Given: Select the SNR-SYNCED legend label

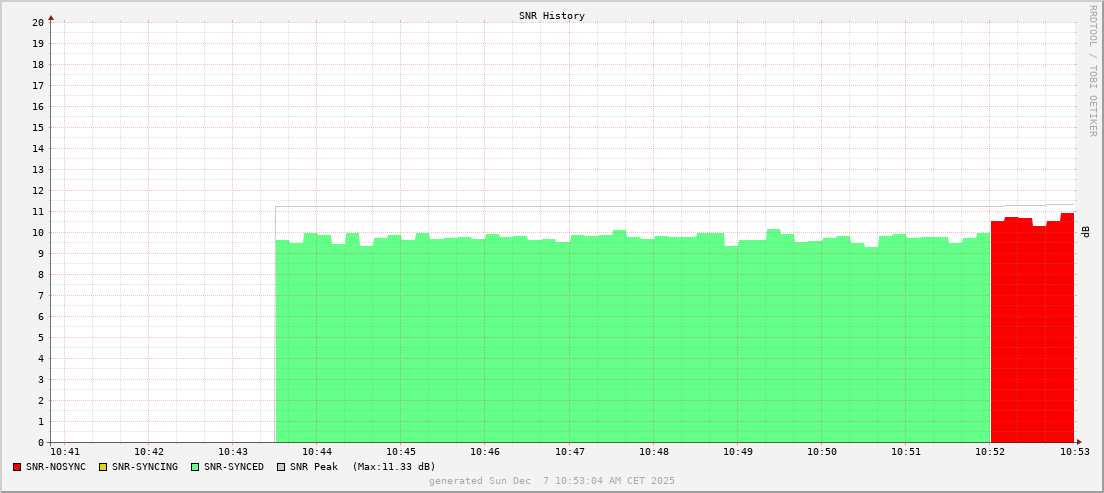Looking at the screenshot, I should pos(234,467).
